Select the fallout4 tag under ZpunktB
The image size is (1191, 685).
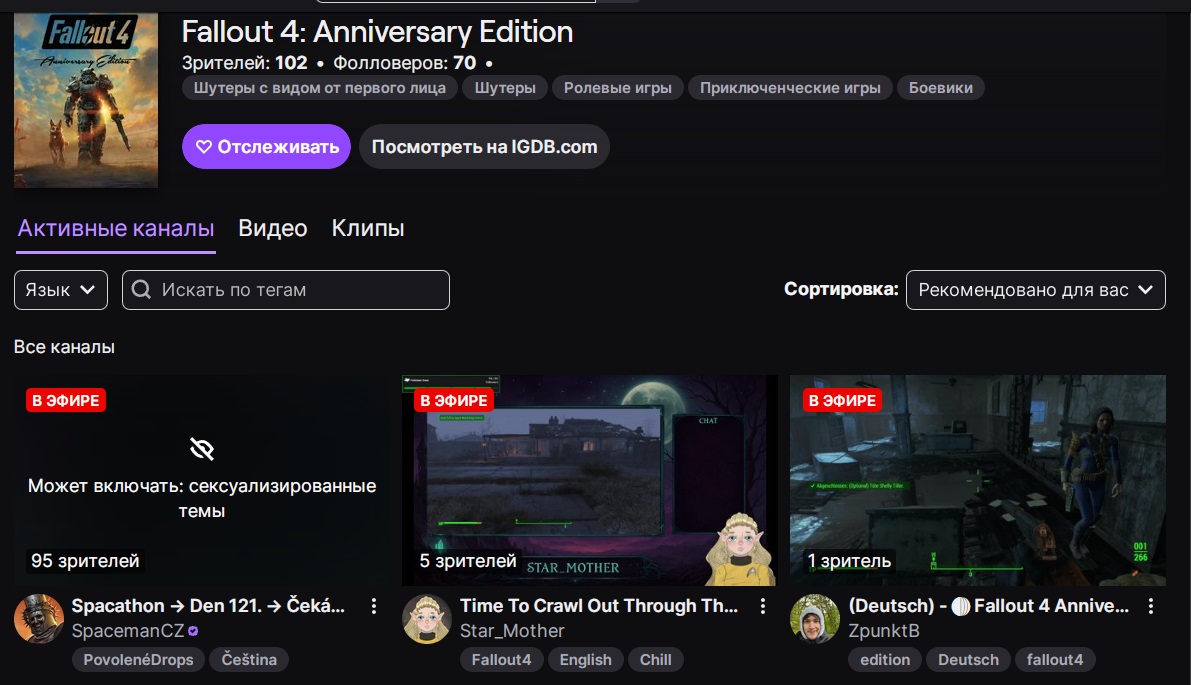[x=1055, y=660]
